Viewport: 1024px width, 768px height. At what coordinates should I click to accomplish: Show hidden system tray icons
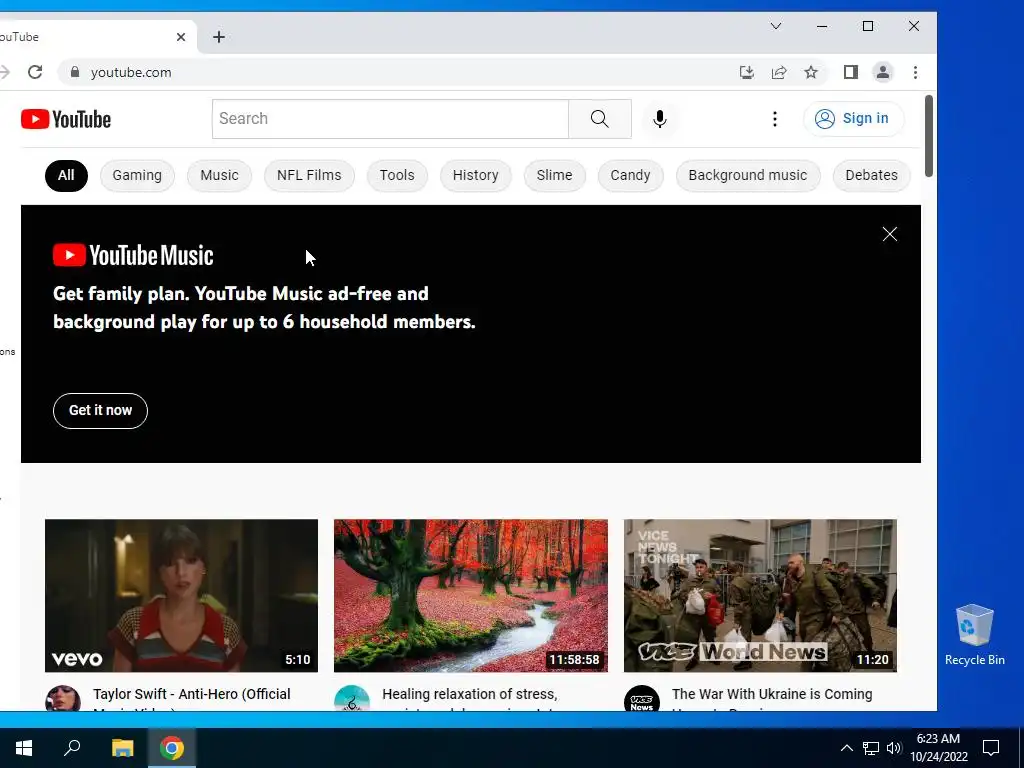846,748
